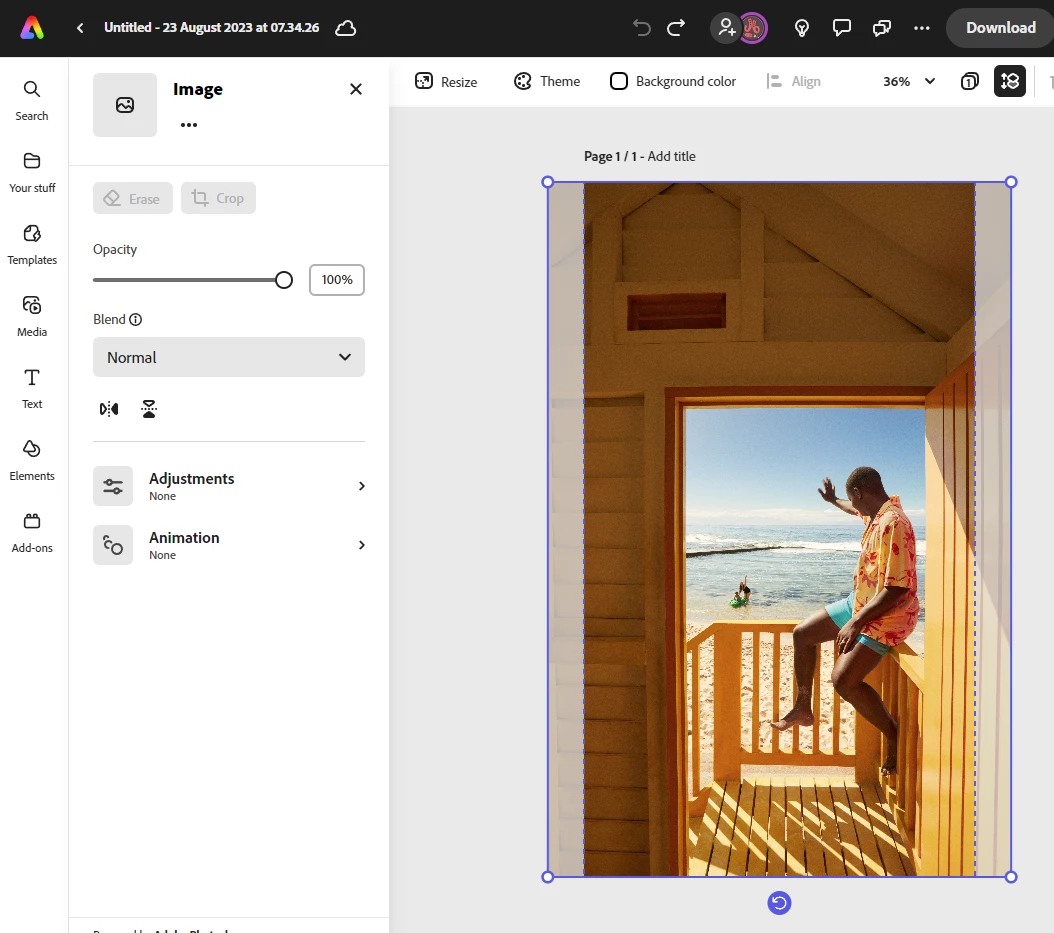Screen dimensions: 1054x933
Task: Click Add title page label
Action: coord(671,156)
